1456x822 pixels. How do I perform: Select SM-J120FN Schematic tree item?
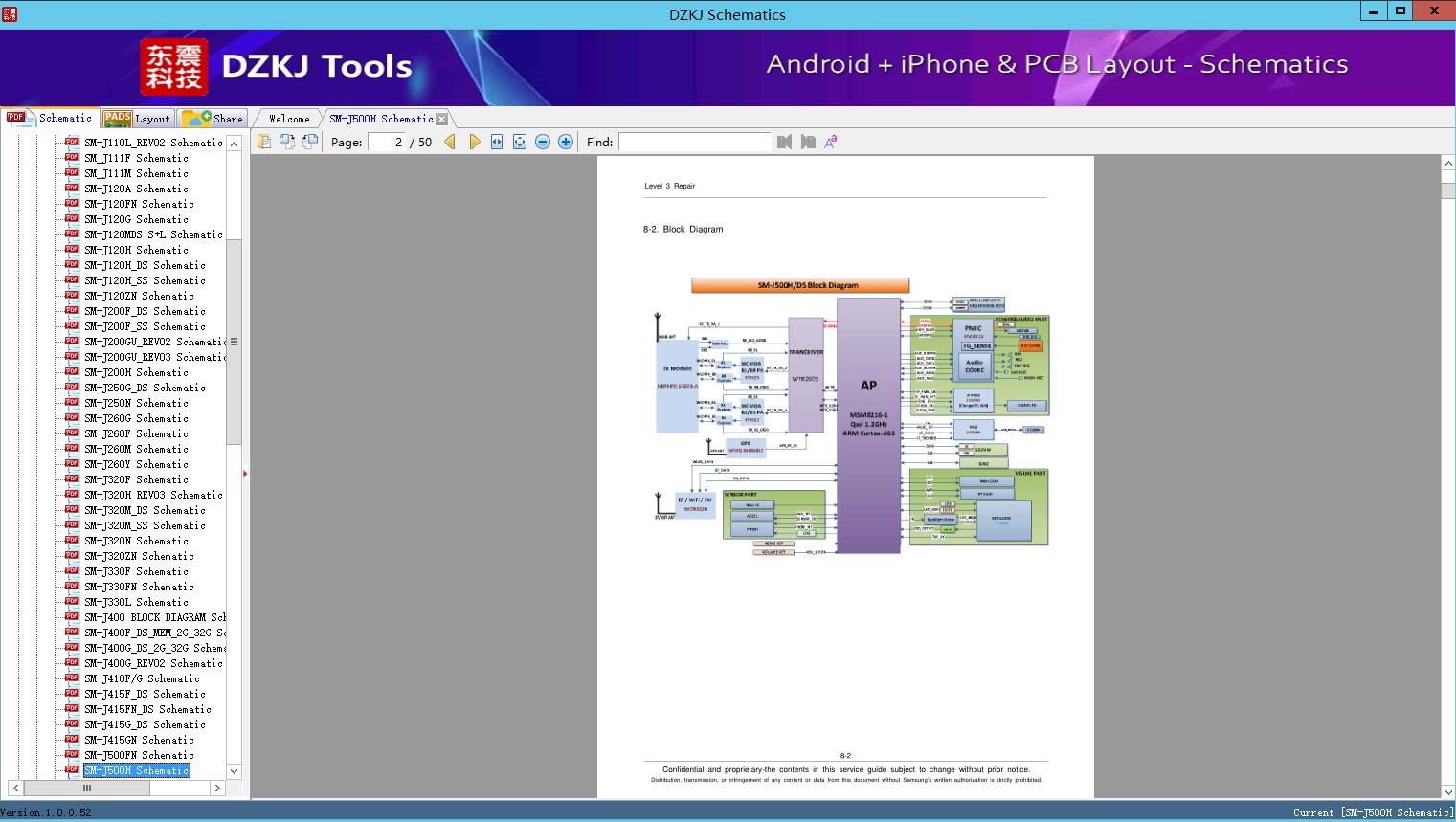point(139,204)
